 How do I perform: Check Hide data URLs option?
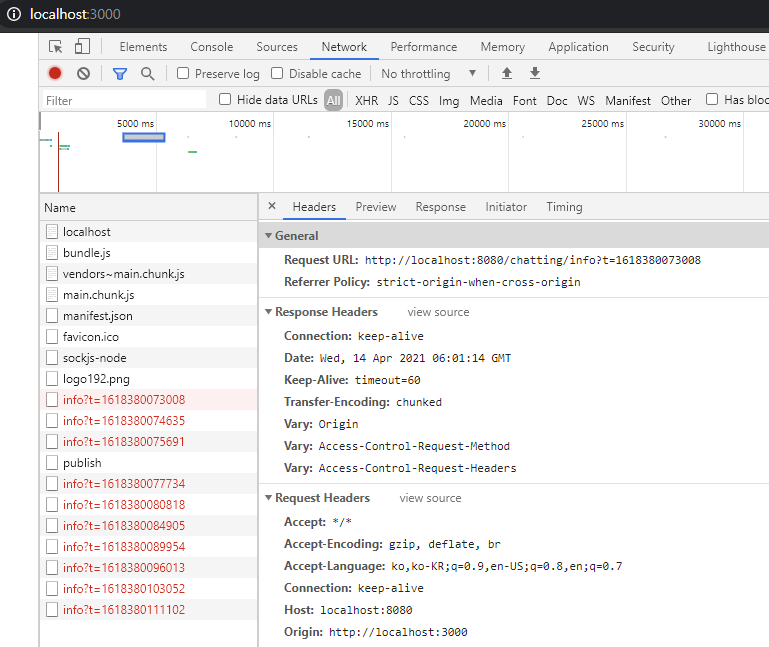(225, 99)
